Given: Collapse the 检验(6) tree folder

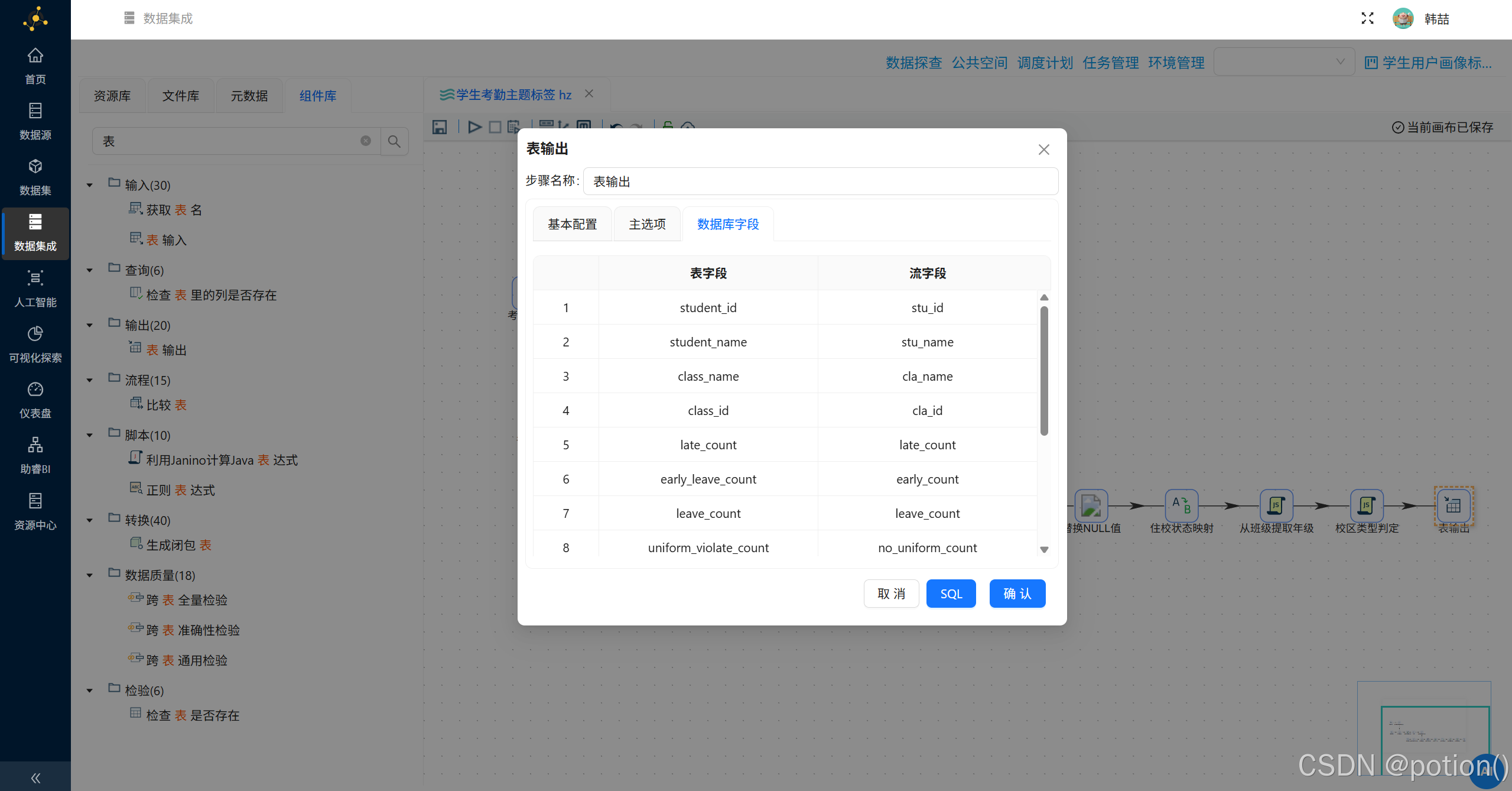Looking at the screenshot, I should (90, 690).
